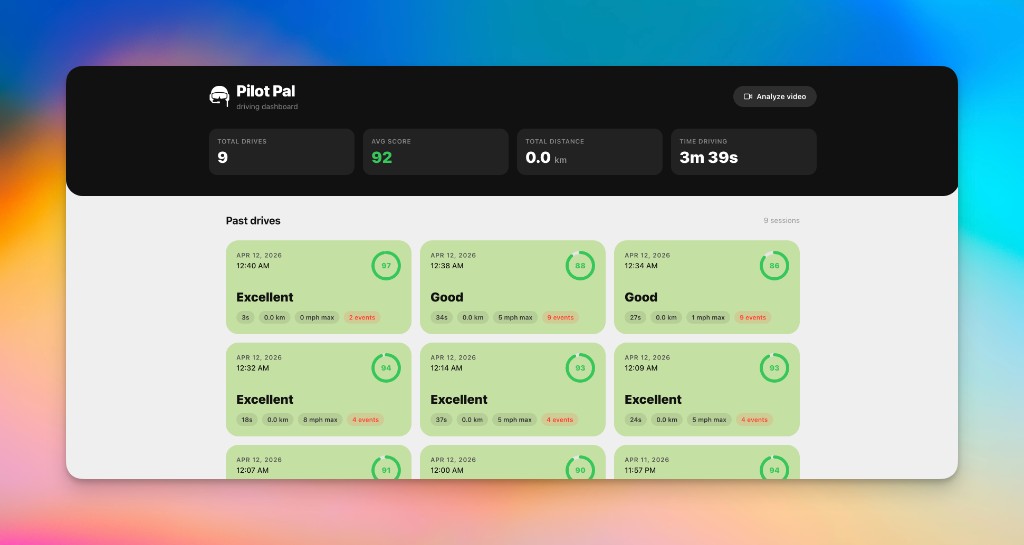Click the Pilot Pal title text

tap(266, 91)
